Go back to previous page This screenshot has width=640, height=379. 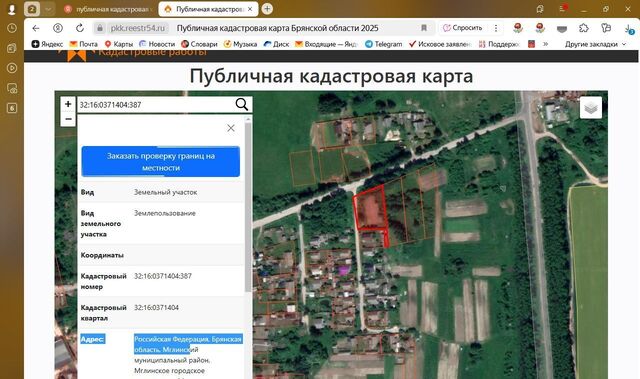pos(36,28)
